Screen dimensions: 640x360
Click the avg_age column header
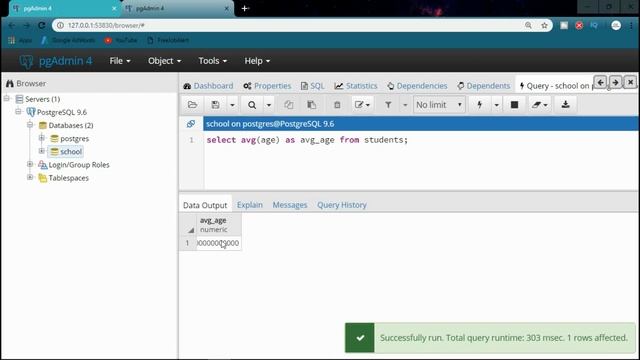219,224
